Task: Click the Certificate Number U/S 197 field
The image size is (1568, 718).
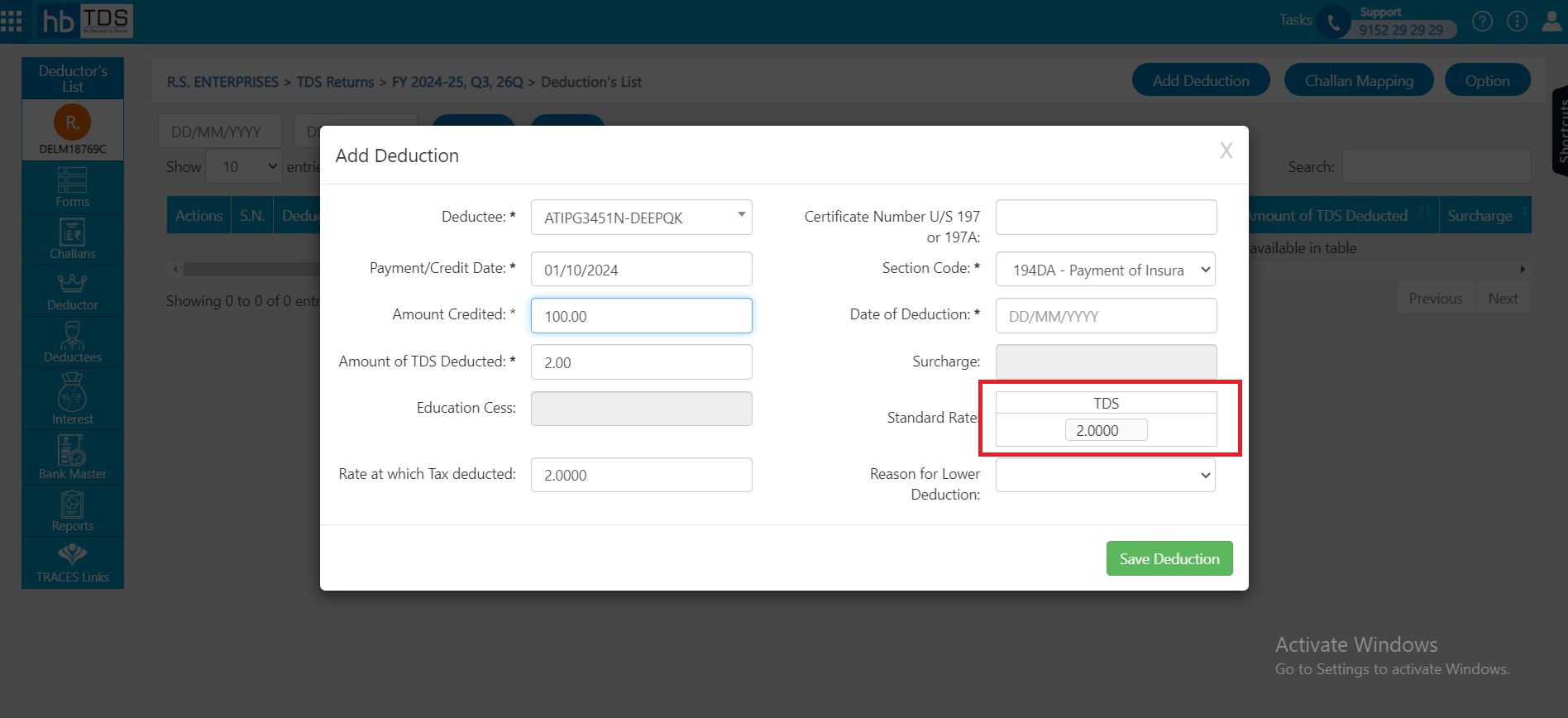Action: [1106, 217]
